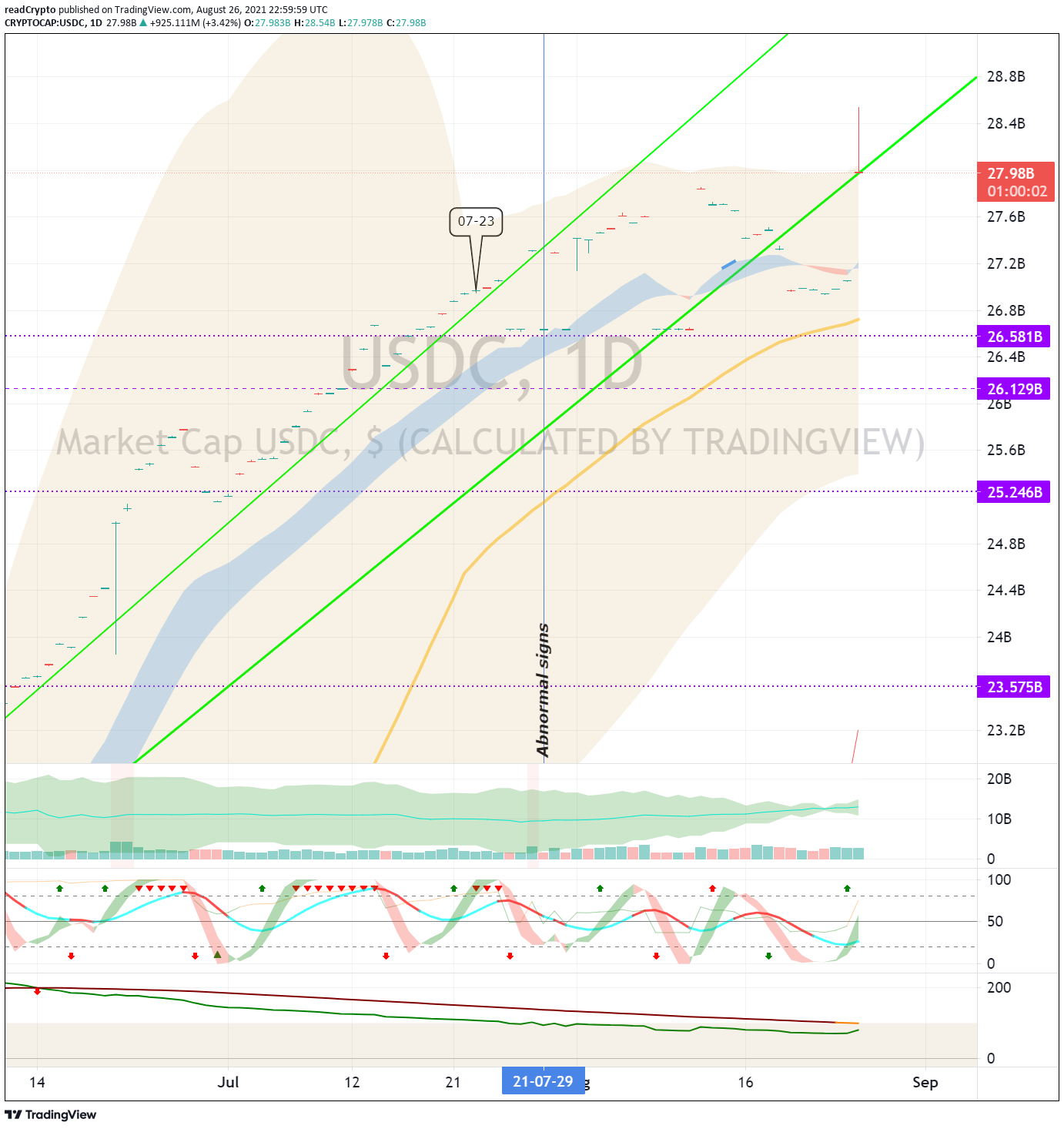Click the H:28.54B high value
Viewport: 1064px width, 1129px height.
point(315,22)
